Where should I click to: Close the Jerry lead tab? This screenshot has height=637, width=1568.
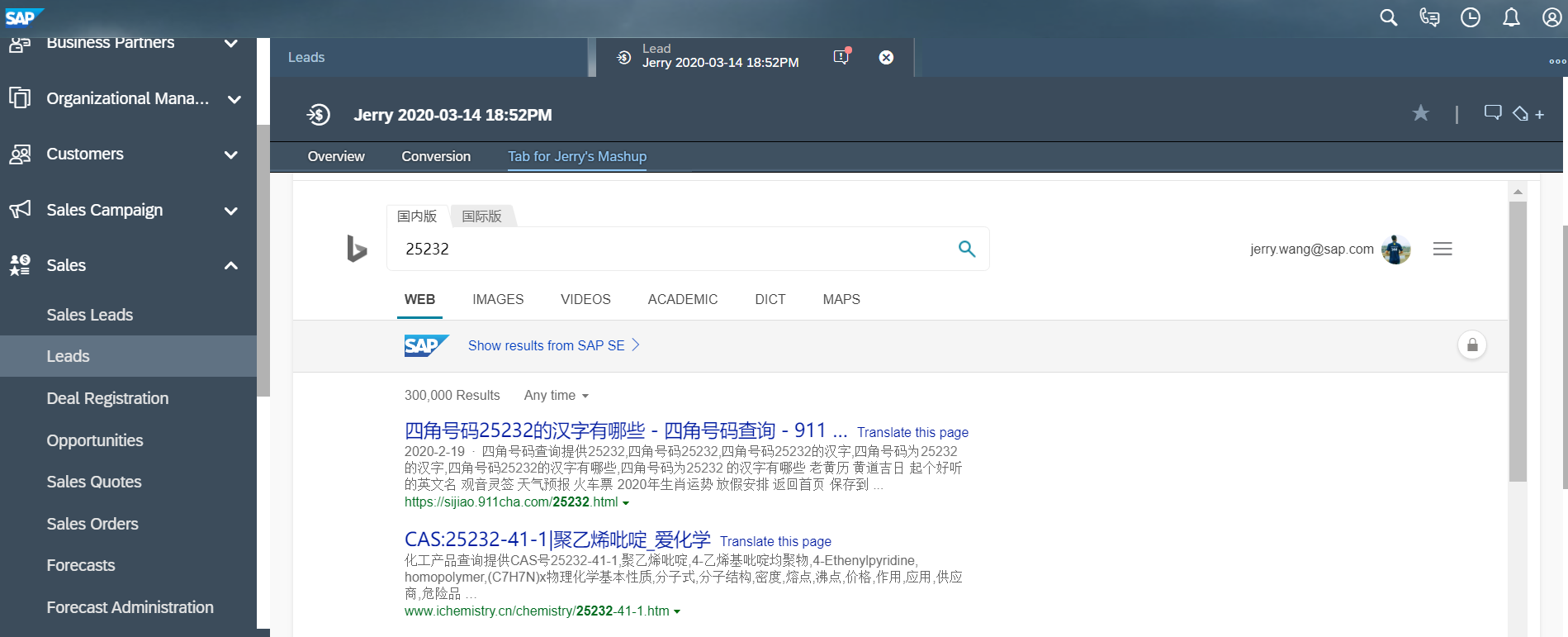pos(886,57)
